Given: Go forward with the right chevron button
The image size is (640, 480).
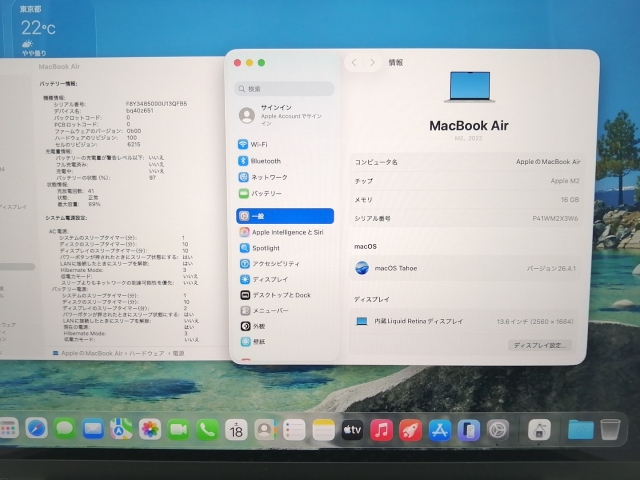Looking at the screenshot, I should pos(372,62).
